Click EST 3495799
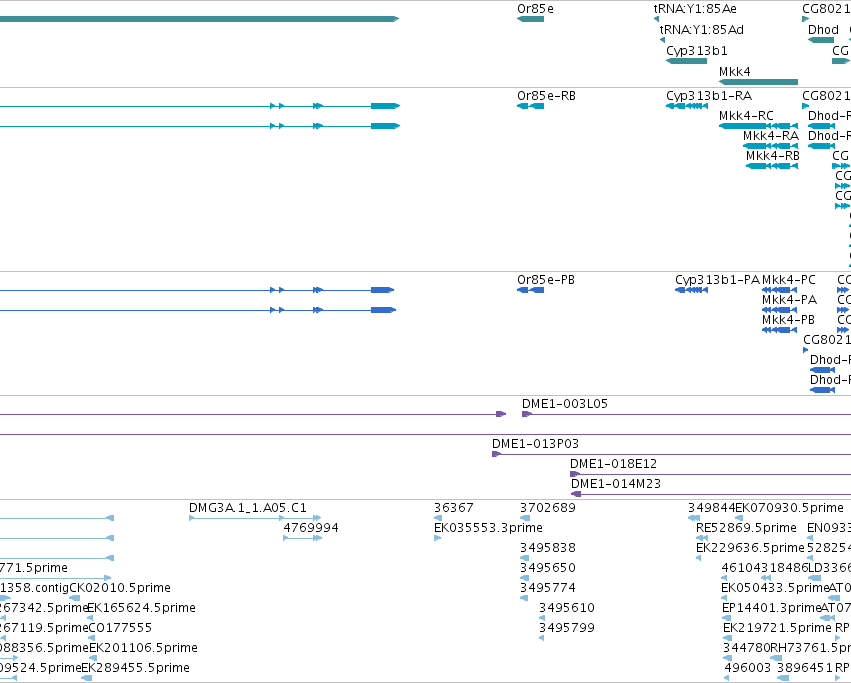The height and width of the screenshot is (683, 851). [542, 638]
